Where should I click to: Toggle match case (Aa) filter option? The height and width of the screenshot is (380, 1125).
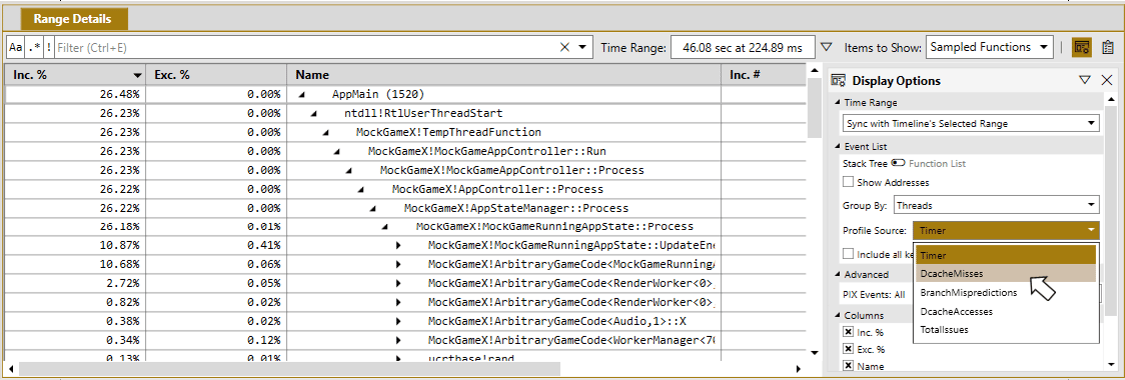tap(16, 47)
